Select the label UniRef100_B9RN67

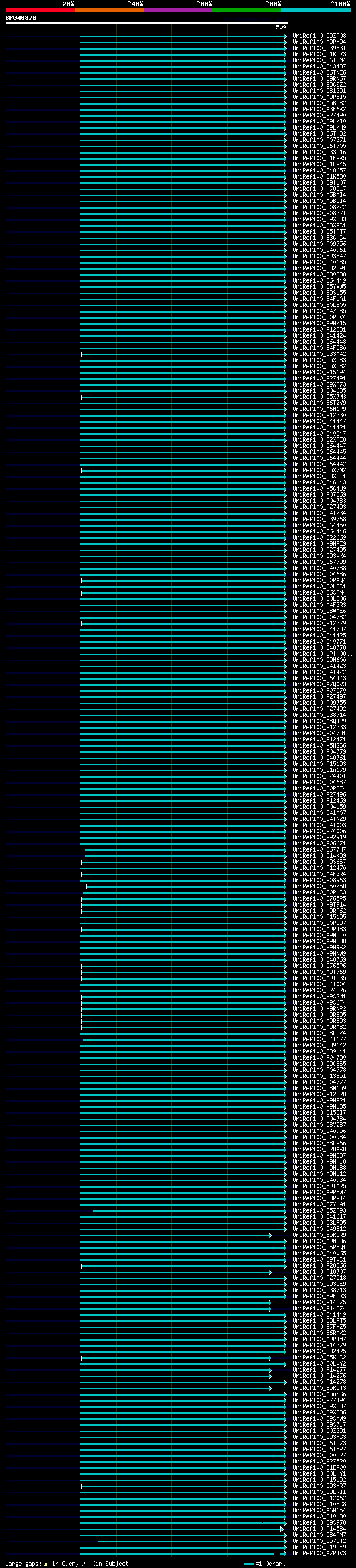tap(319, 78)
